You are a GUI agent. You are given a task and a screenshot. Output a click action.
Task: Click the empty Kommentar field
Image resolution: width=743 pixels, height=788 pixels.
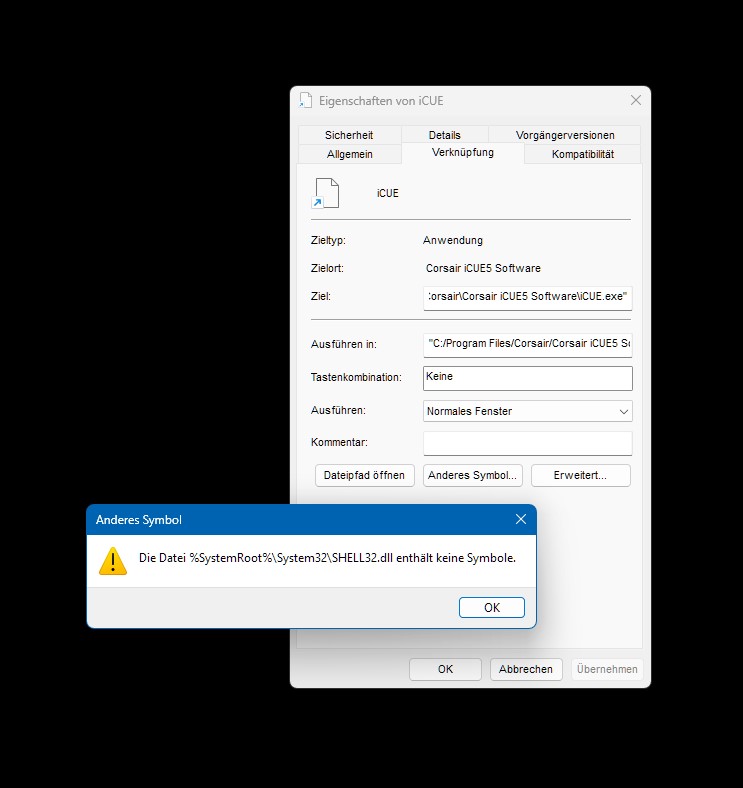(x=527, y=443)
